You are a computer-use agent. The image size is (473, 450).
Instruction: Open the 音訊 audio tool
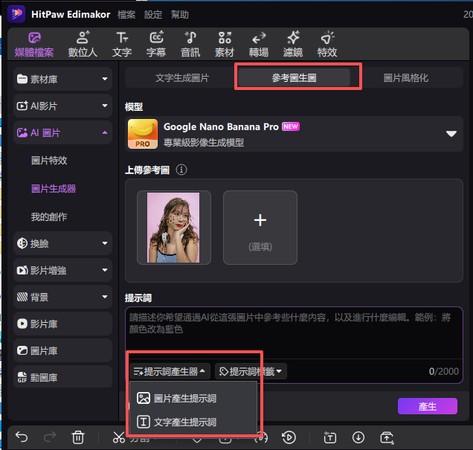coord(190,45)
